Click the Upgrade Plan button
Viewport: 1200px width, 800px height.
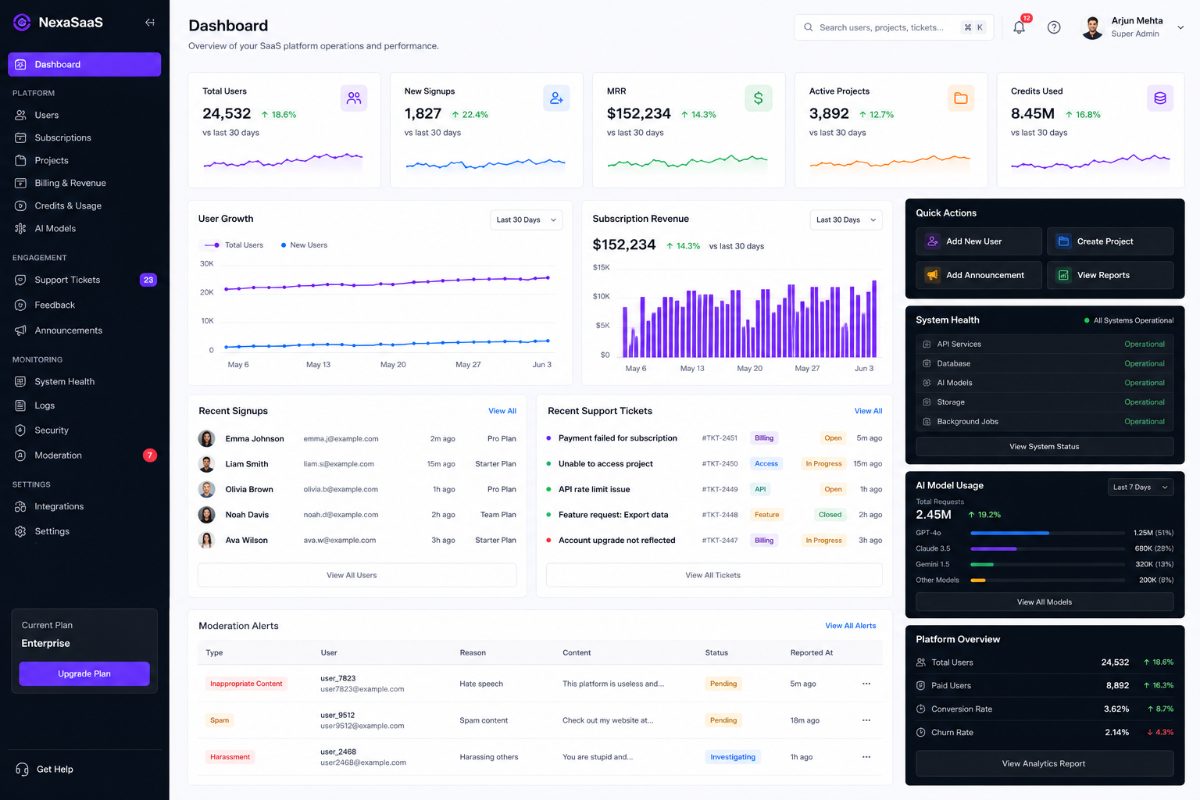coord(84,674)
